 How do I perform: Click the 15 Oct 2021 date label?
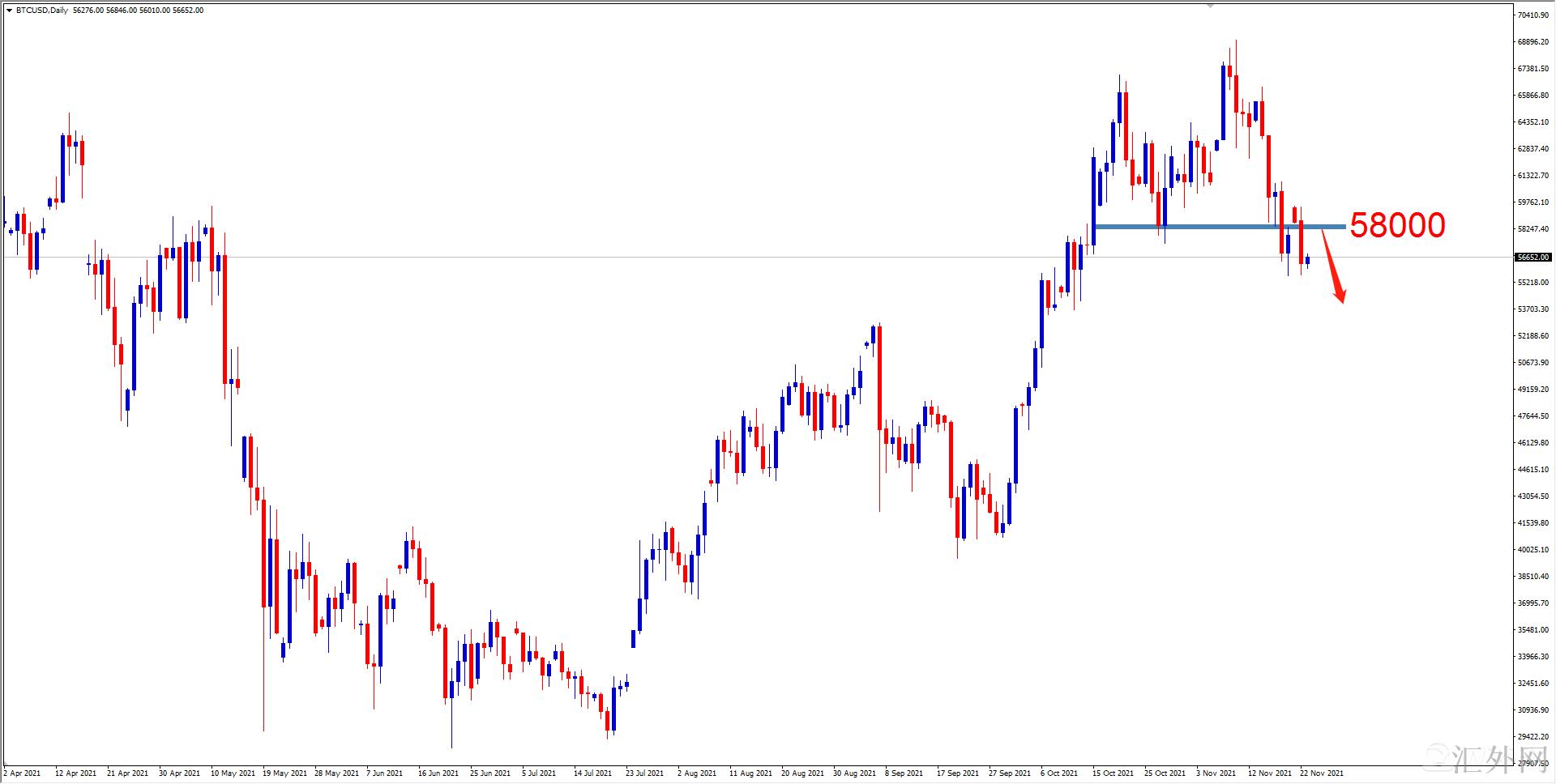pyautogui.click(x=1113, y=773)
